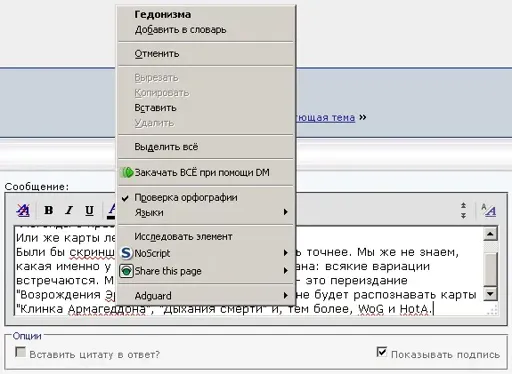
Task: Select "Выделить всё" menu item
Action: point(206,147)
